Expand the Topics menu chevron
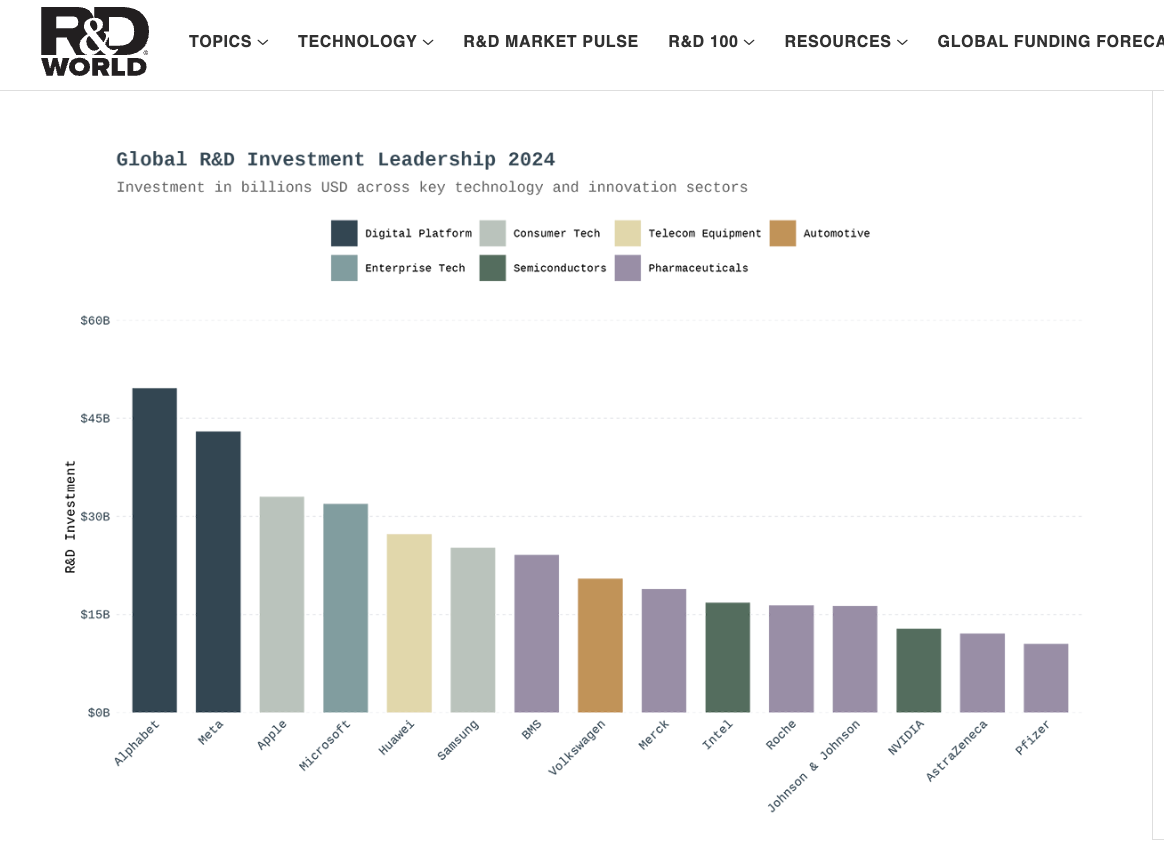The image size is (1164, 844). pyautogui.click(x=263, y=42)
